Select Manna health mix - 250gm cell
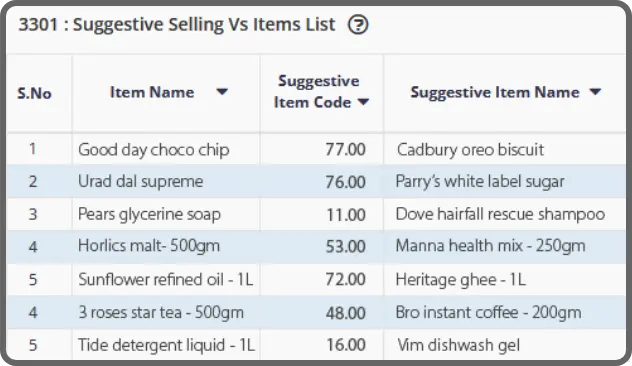This screenshot has width=632, height=366. 491,246
